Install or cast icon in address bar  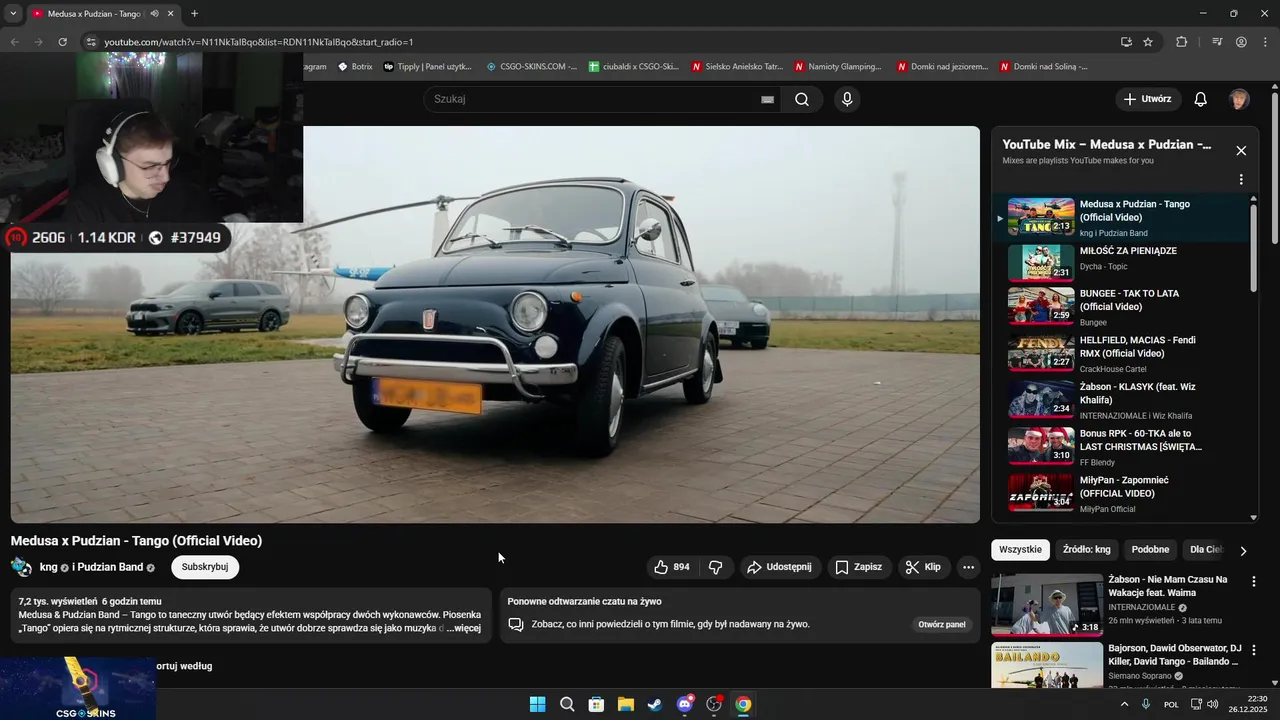1126,42
